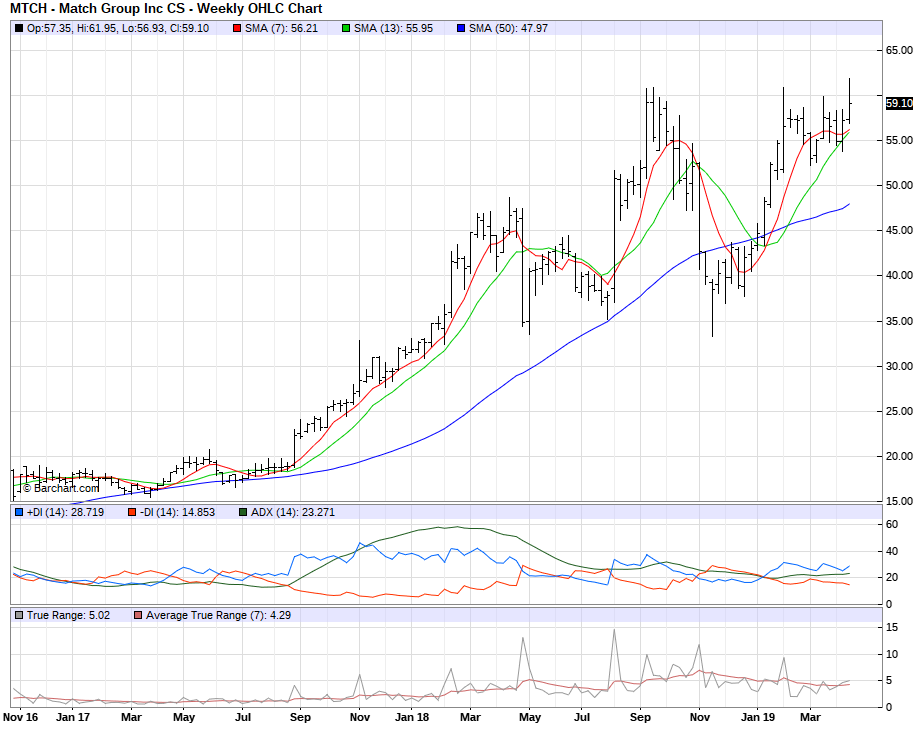The height and width of the screenshot is (748, 924).
Task: Click the 65.00 price axis label
Action: tap(898, 49)
